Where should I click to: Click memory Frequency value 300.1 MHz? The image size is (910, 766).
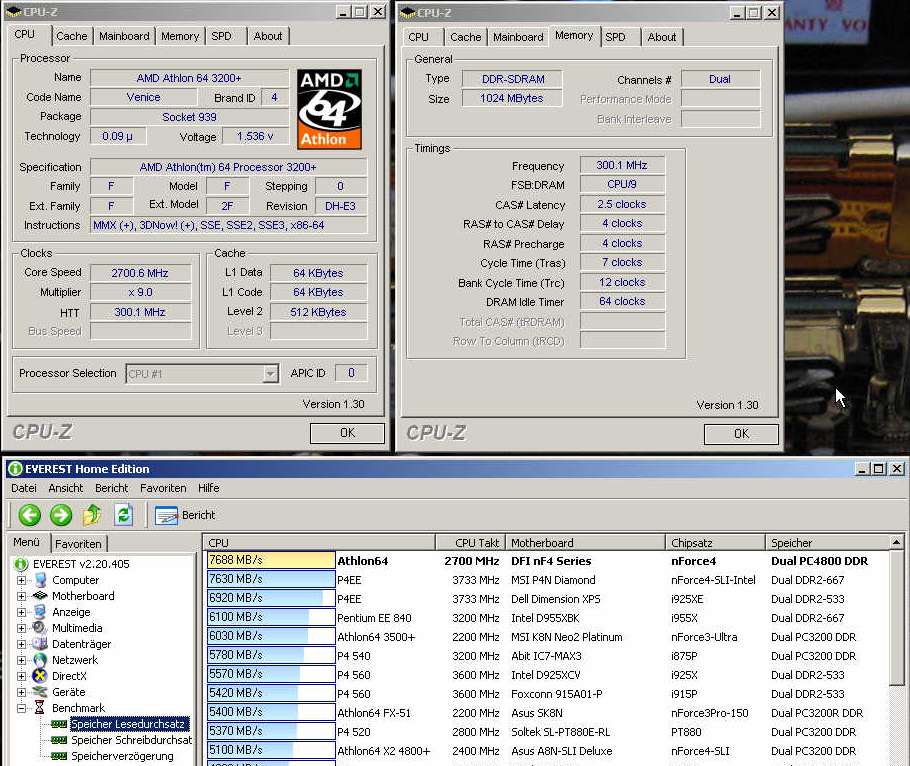[622, 165]
